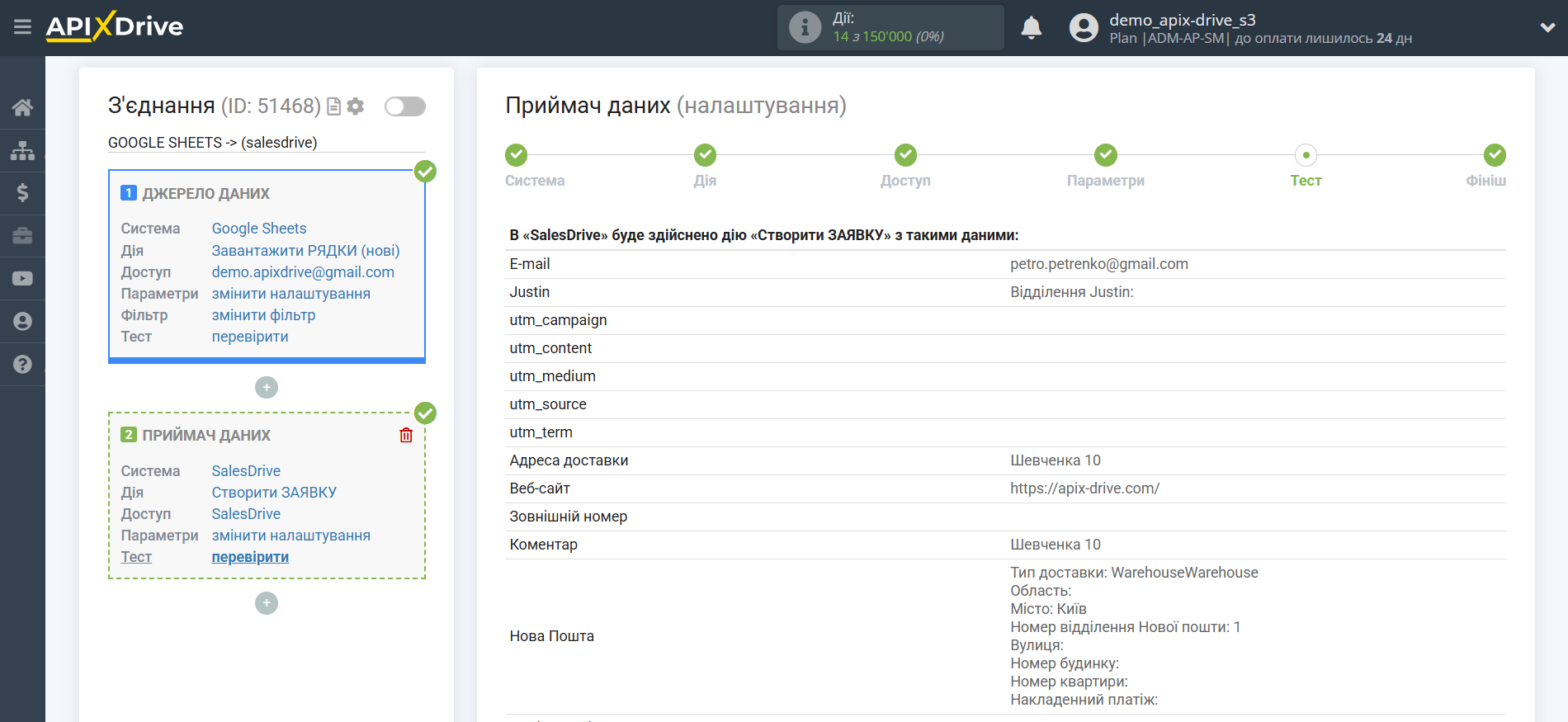Image resolution: width=1568 pixels, height=722 pixels.
Task: Click the actions info icon
Action: point(805,27)
